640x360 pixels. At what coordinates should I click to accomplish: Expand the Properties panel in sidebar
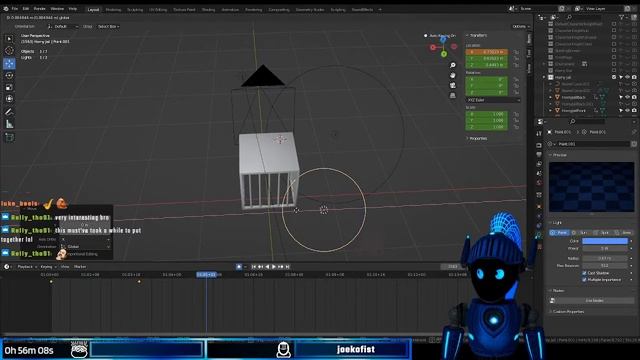coord(477,138)
